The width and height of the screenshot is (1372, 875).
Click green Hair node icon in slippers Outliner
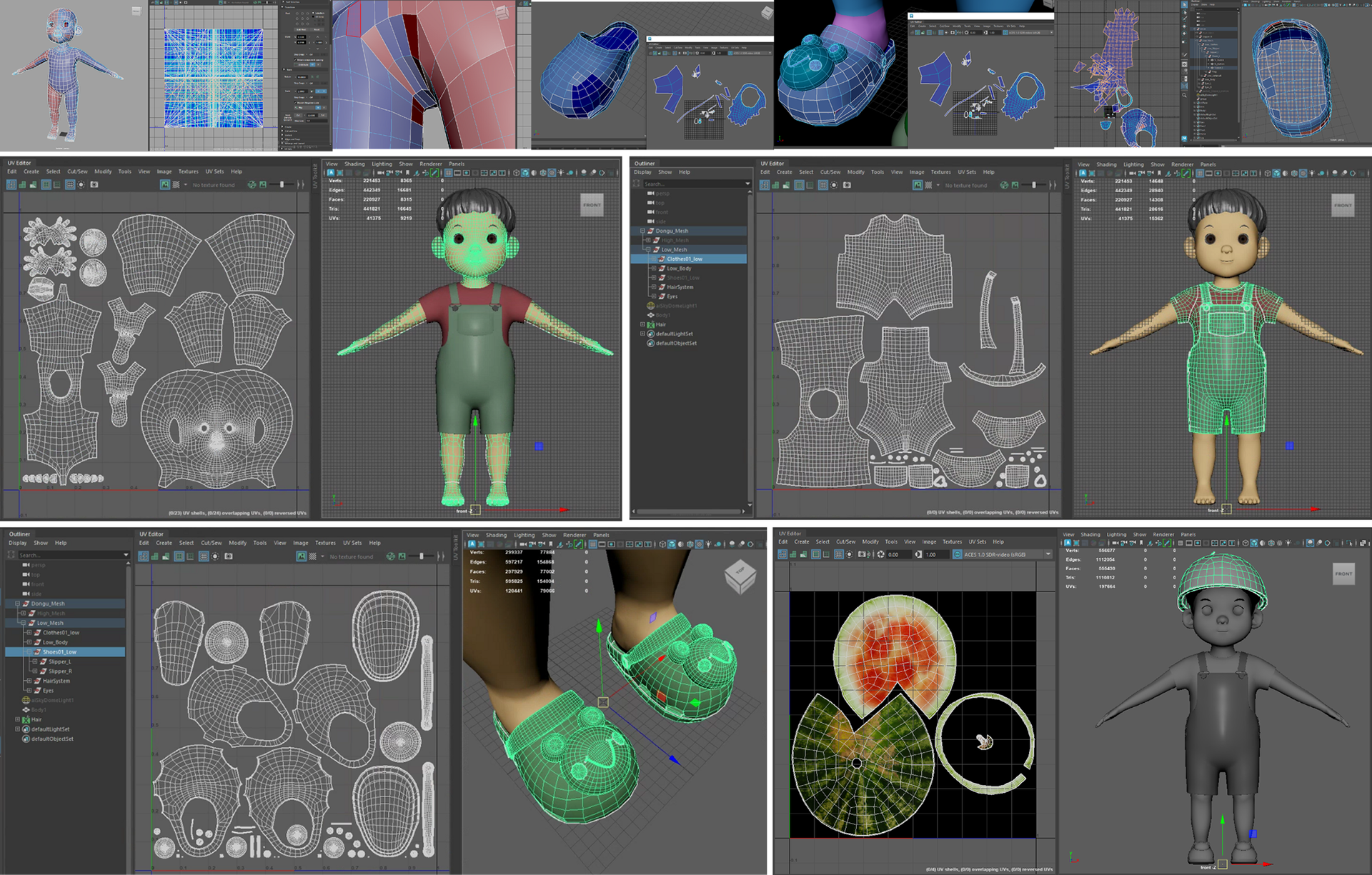26,719
